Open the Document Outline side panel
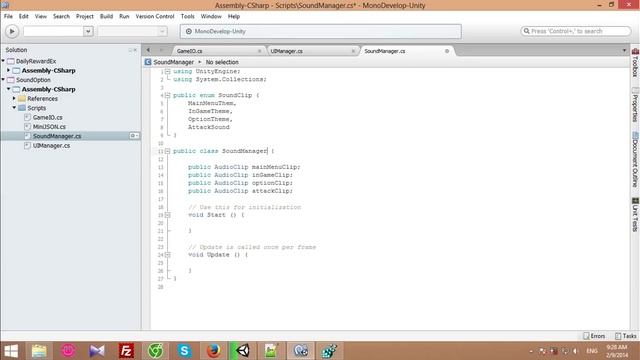Image resolution: width=640 pixels, height=360 pixels. tap(635, 160)
